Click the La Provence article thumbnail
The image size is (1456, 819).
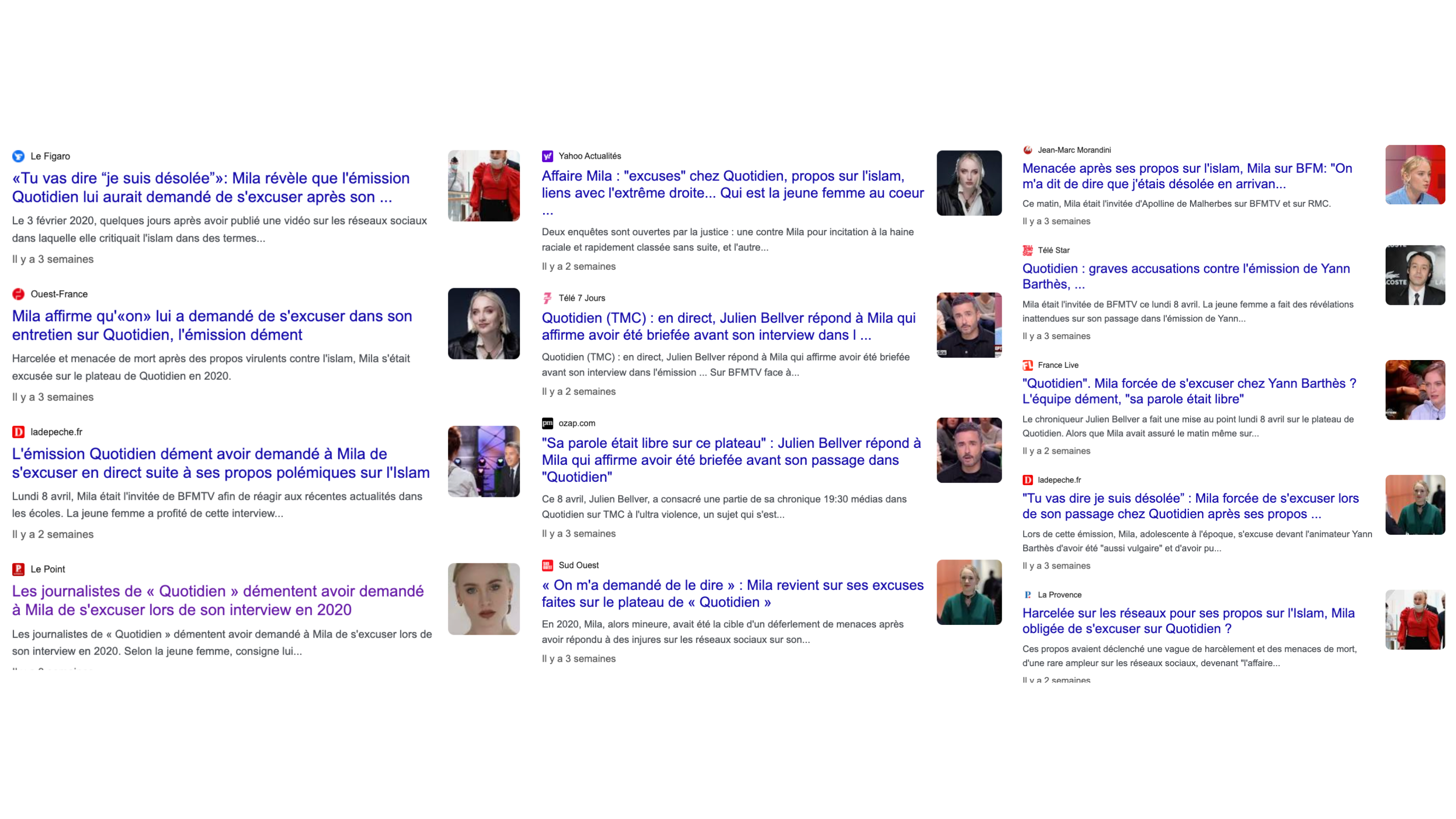point(1415,620)
